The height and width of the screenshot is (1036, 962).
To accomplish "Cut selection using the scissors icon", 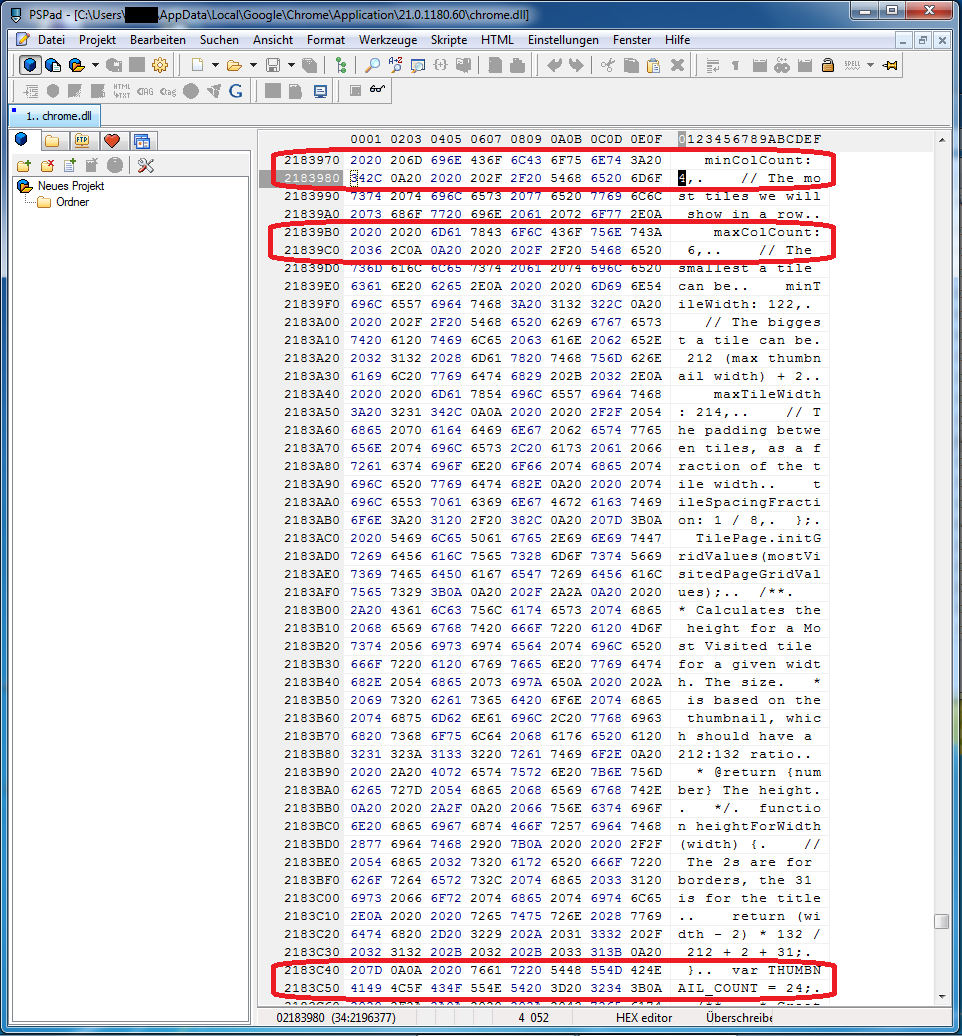I will [607, 63].
